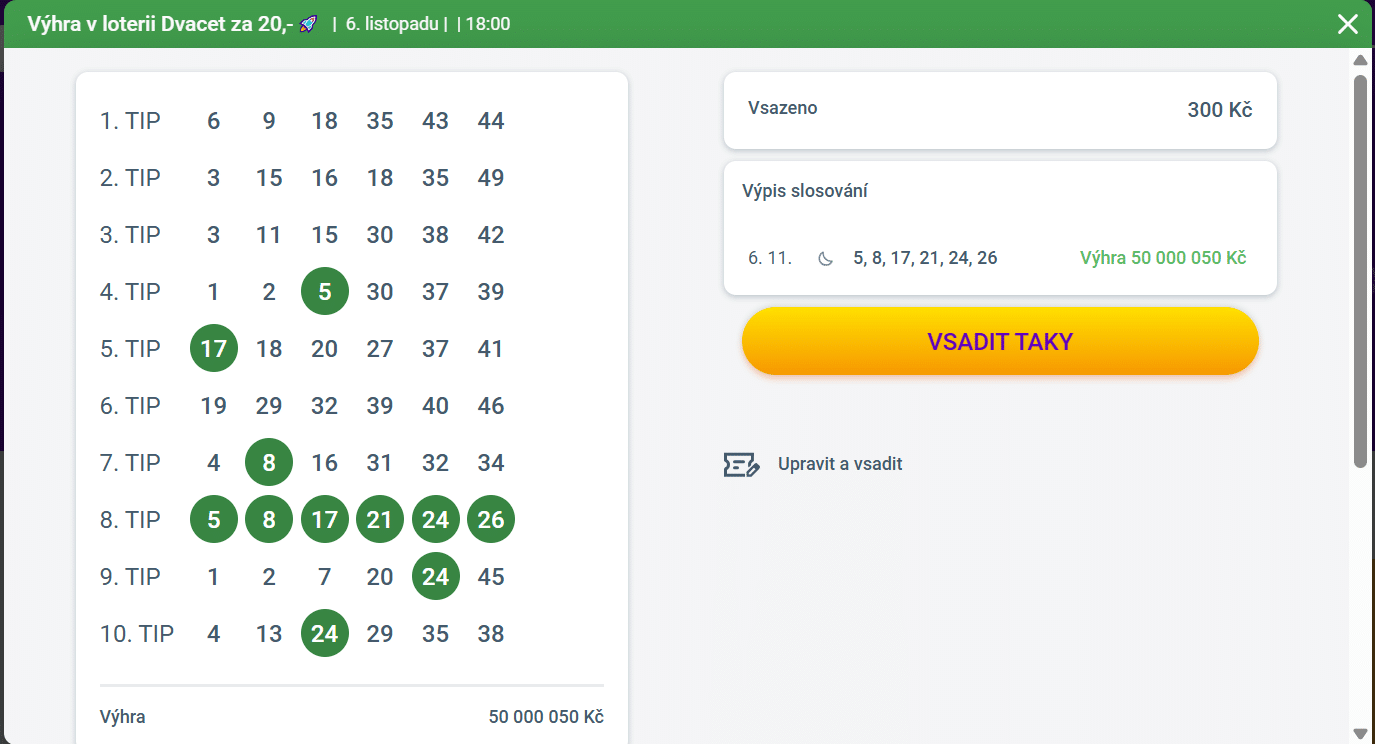This screenshot has height=744, width=1375.
Task: Click the ticket edit icon
Action: 741,464
